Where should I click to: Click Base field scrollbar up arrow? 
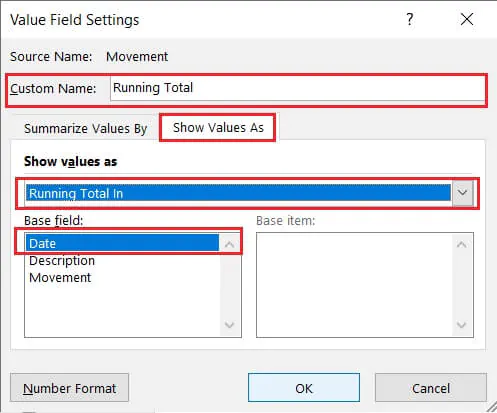point(229,244)
